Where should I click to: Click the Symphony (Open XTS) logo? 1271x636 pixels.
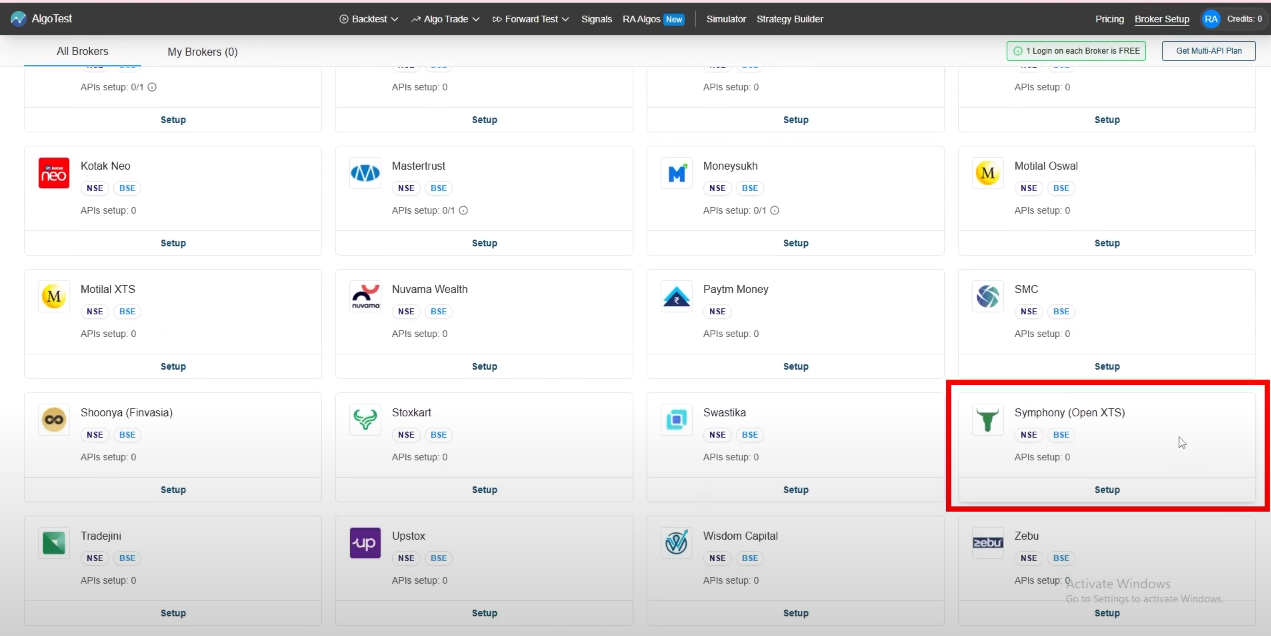(x=988, y=420)
